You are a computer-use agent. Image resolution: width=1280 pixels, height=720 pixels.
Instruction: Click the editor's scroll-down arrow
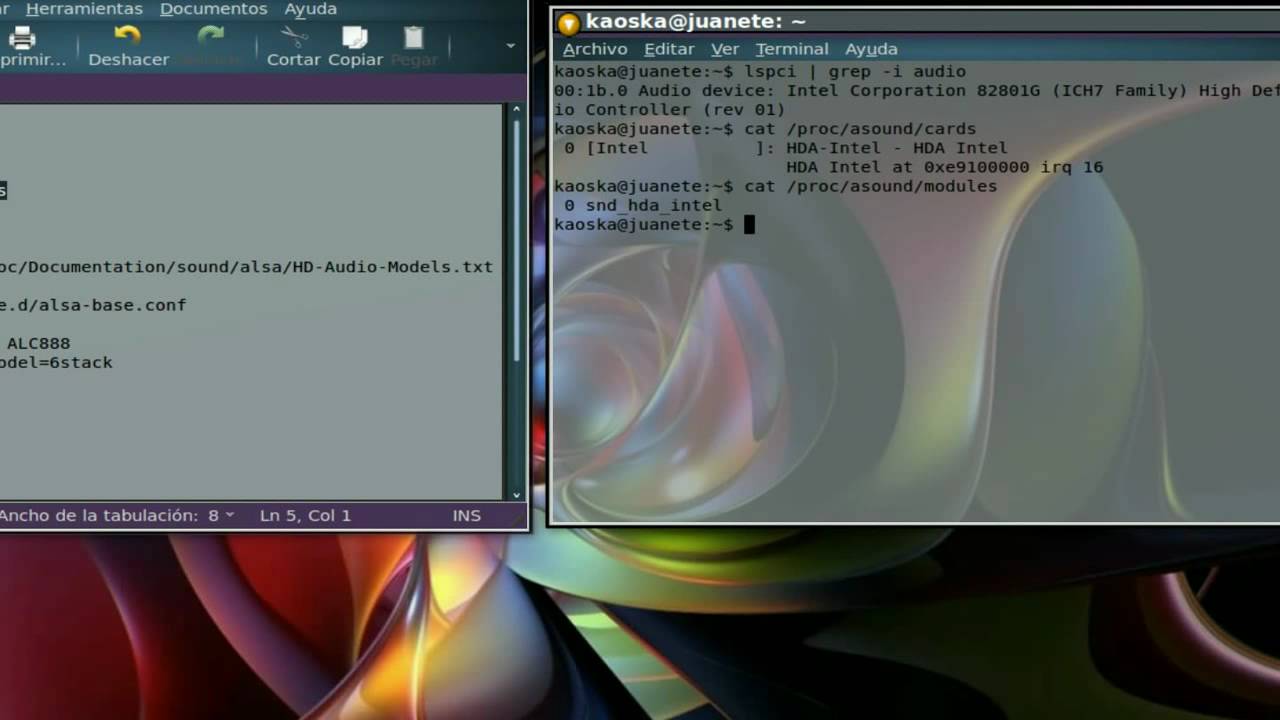517,494
